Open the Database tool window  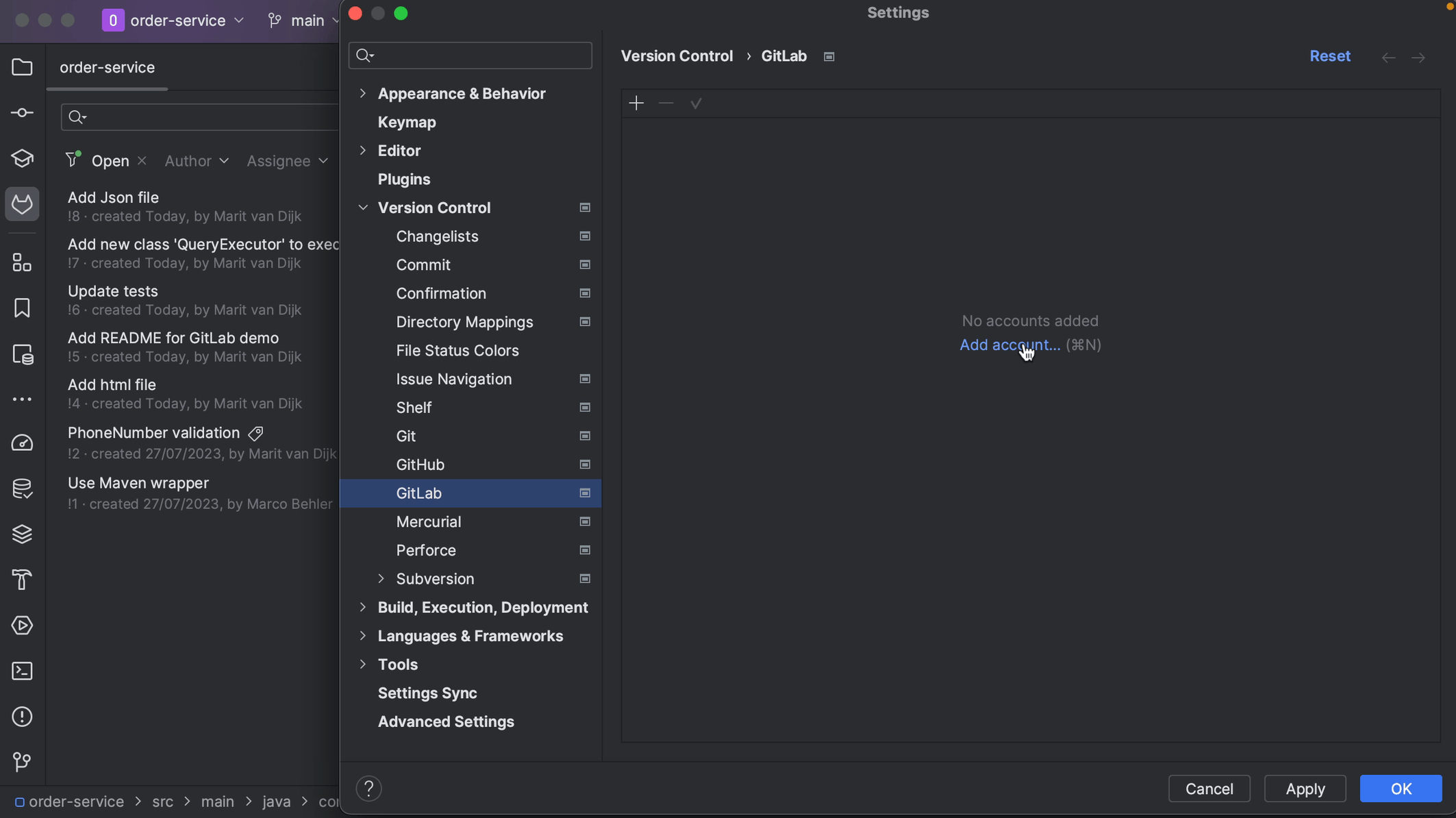coord(22,488)
